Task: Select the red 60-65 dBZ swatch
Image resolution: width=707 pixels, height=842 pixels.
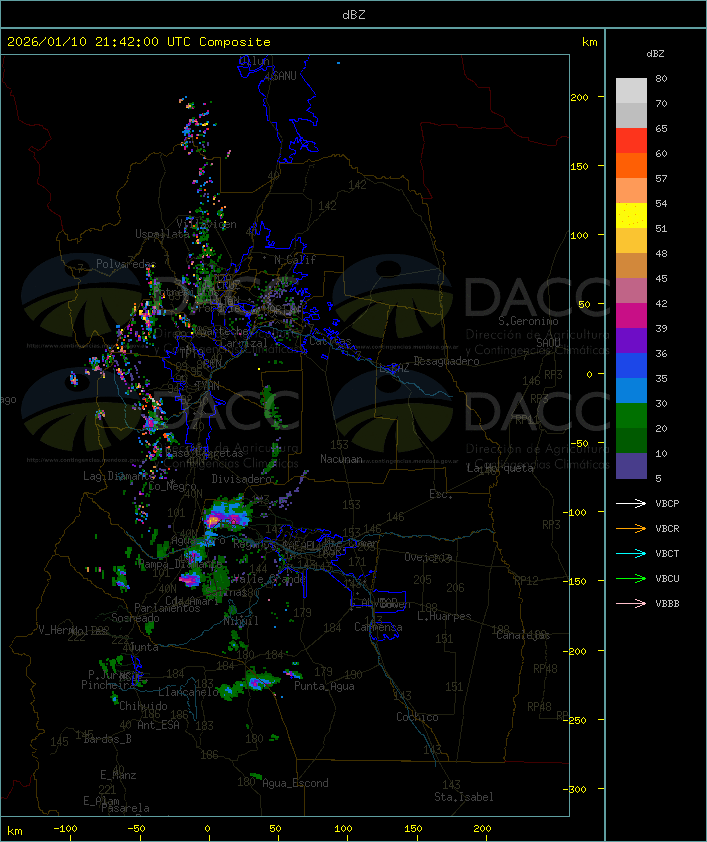Action: pos(631,141)
